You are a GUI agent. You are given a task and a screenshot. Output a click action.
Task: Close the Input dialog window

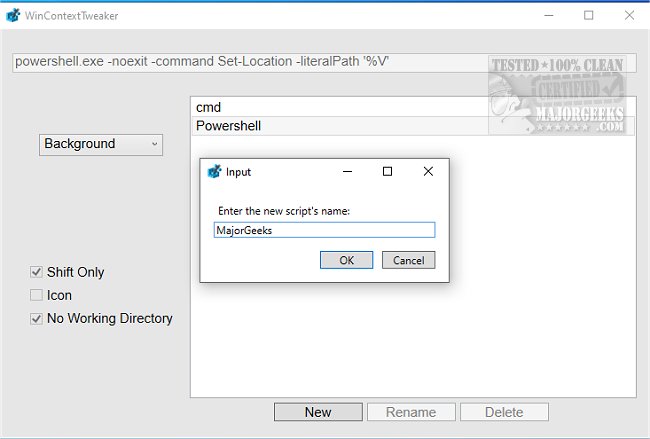coord(428,171)
